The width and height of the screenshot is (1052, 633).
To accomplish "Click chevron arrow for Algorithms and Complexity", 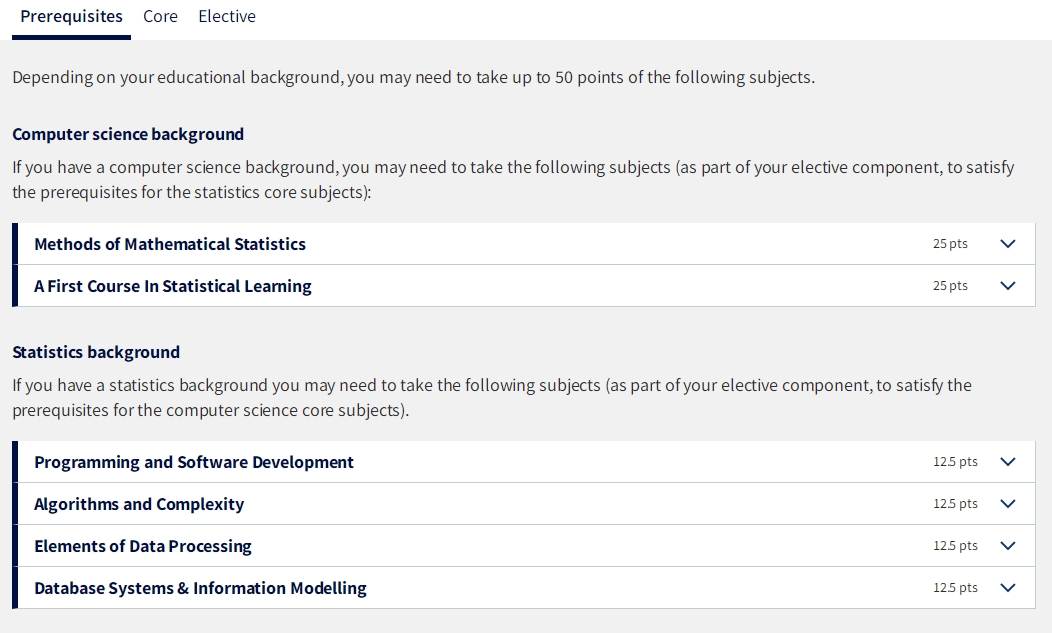I will 1008,503.
